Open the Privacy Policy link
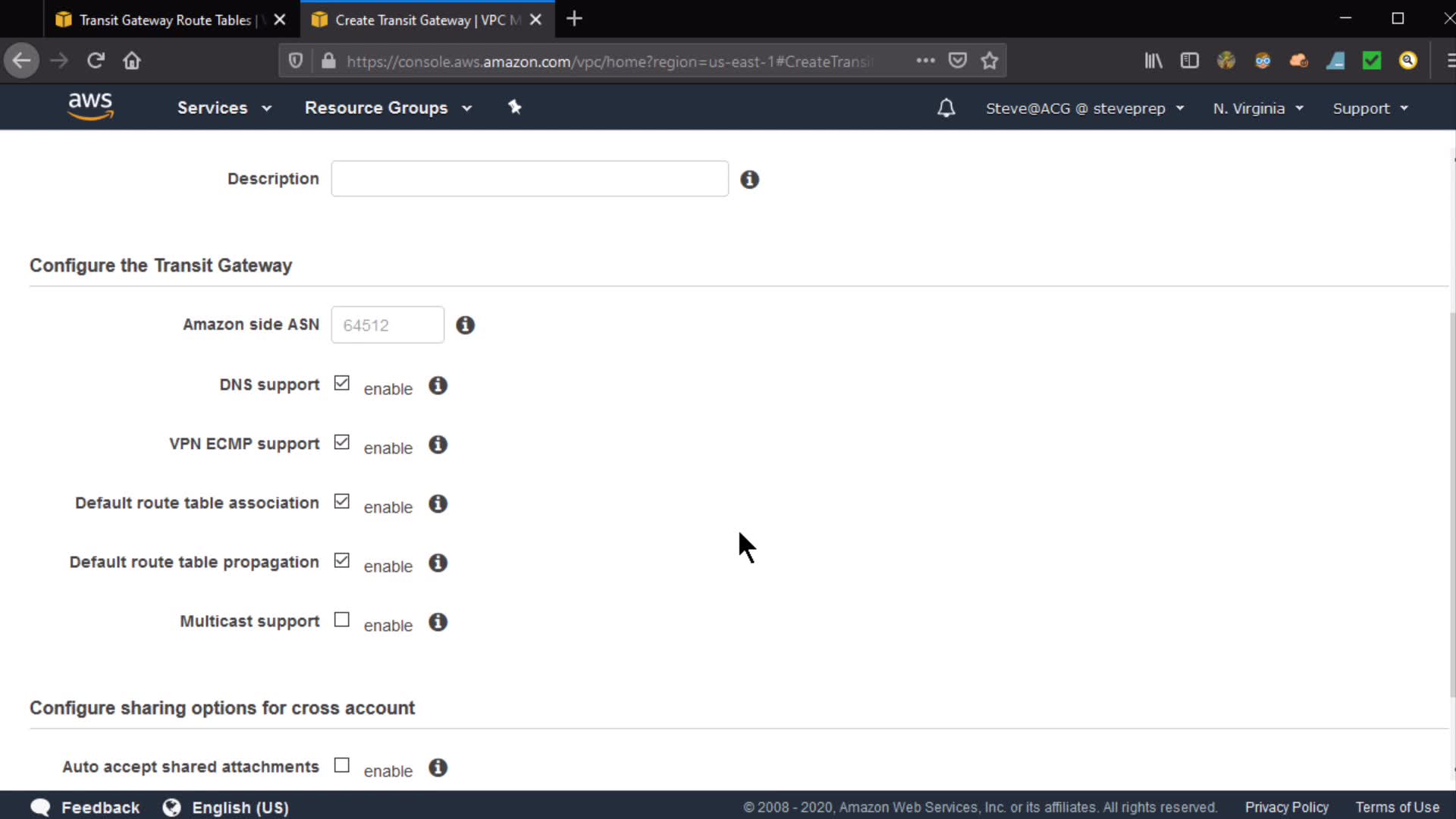This screenshot has height=819, width=1456. coord(1286,808)
